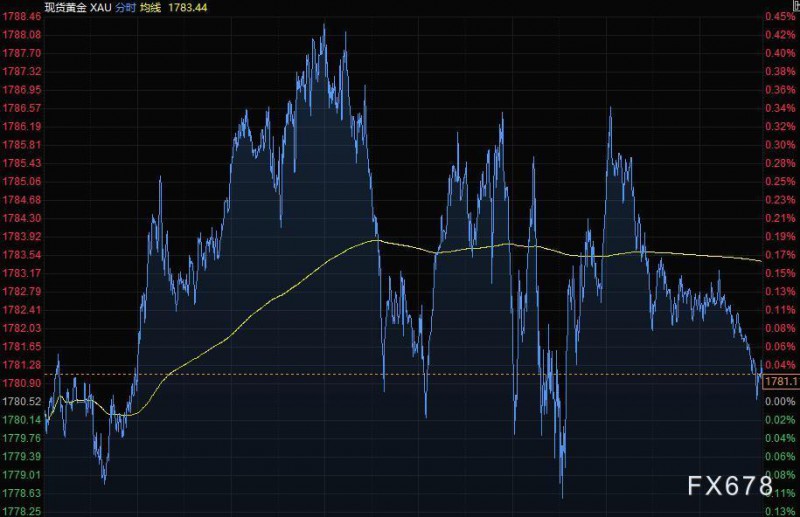Click the green price label 1780.14
This screenshot has height=517, width=800.
point(21,420)
